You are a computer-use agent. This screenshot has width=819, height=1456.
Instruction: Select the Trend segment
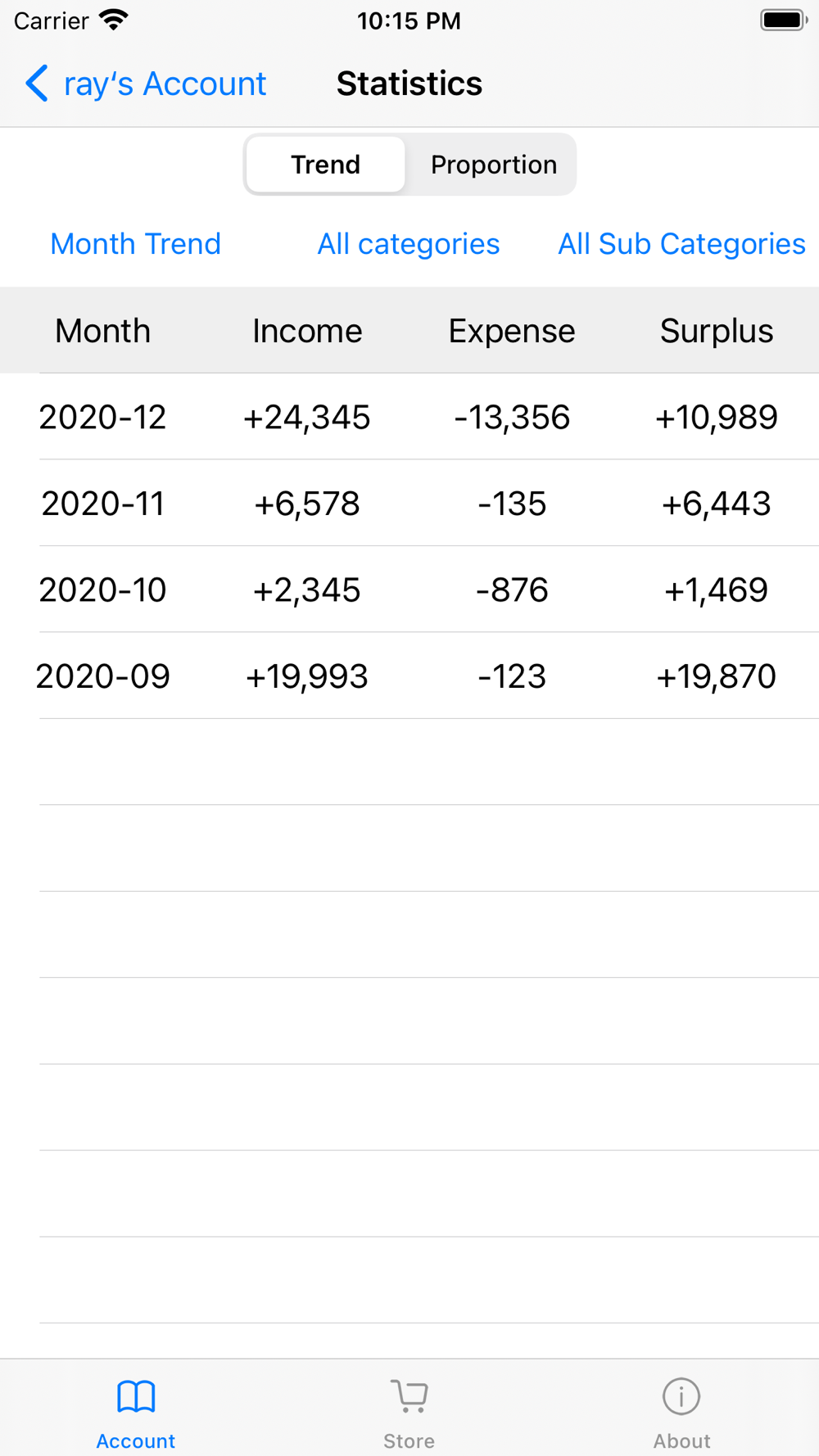(x=326, y=165)
